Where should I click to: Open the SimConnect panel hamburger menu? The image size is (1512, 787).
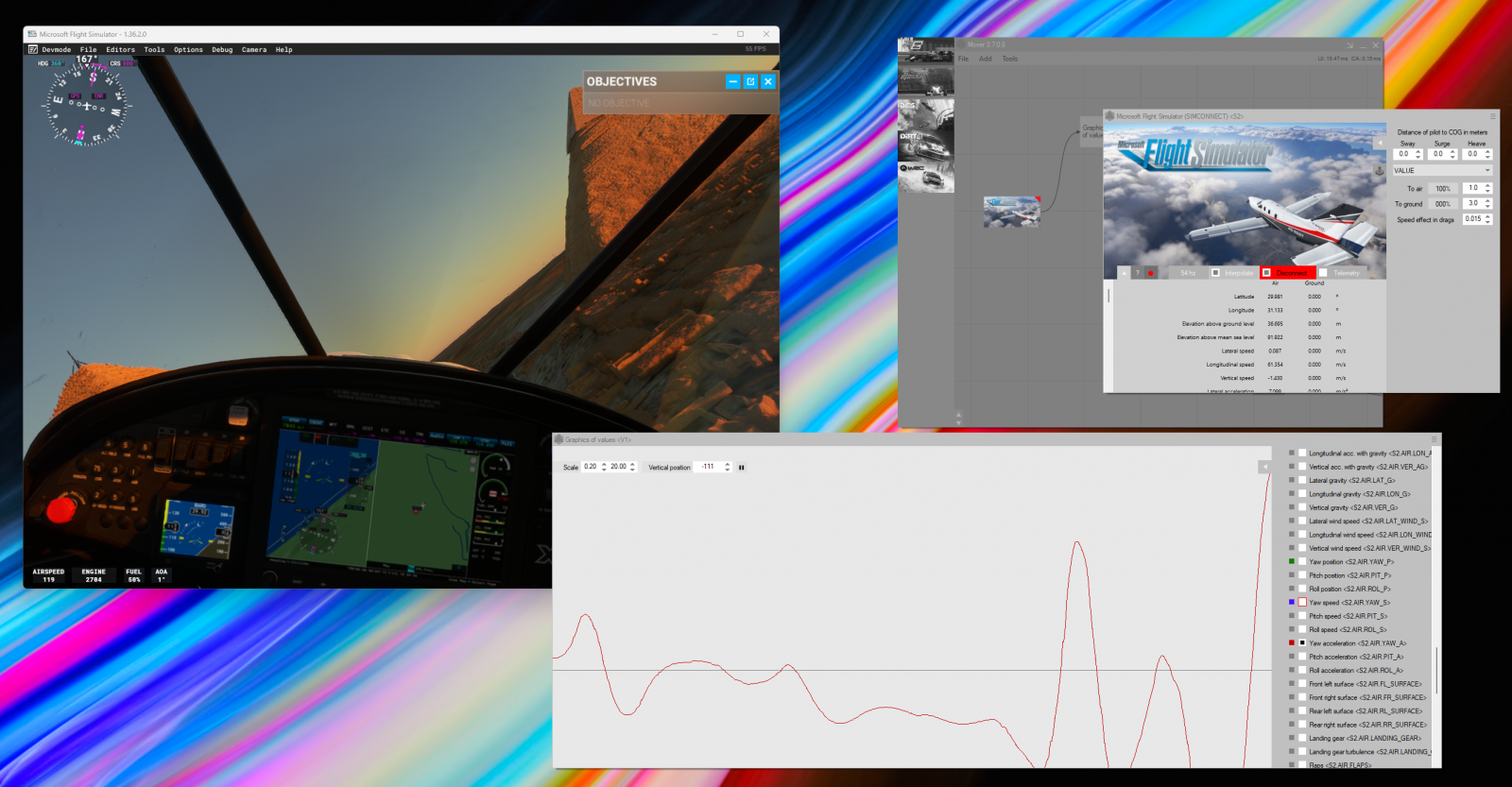coord(1493,116)
